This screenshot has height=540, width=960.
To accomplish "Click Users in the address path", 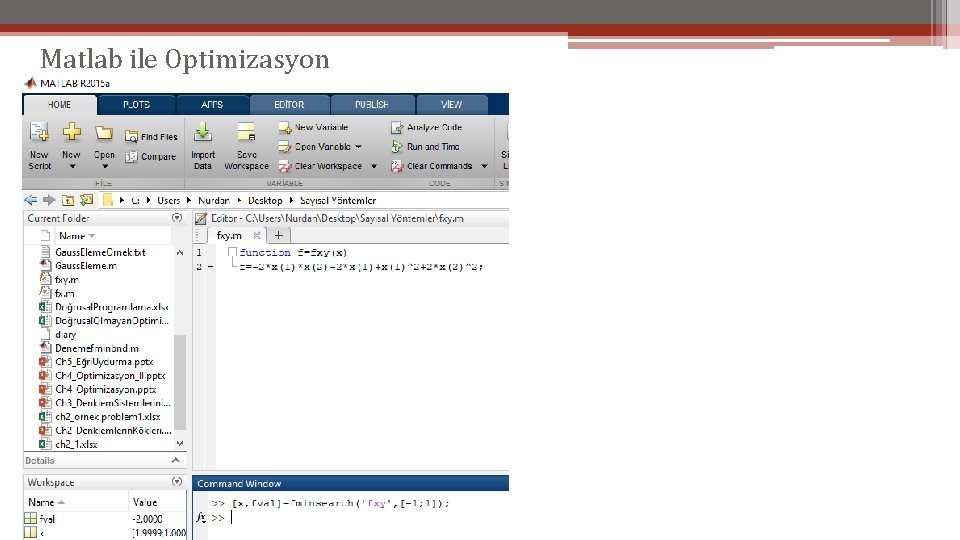I will [168, 200].
